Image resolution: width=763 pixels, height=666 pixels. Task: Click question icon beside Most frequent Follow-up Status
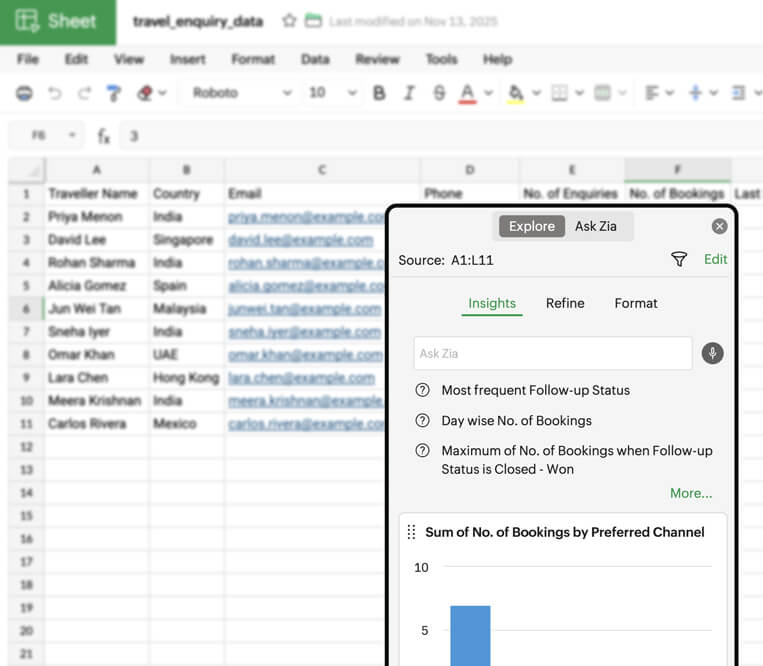pyautogui.click(x=422, y=390)
